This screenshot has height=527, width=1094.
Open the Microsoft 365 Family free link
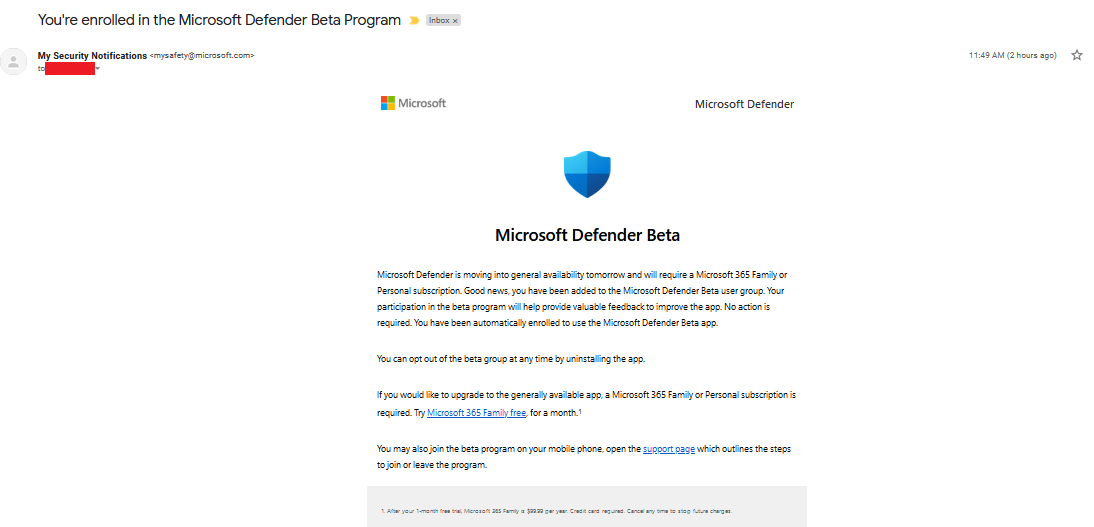(x=476, y=413)
